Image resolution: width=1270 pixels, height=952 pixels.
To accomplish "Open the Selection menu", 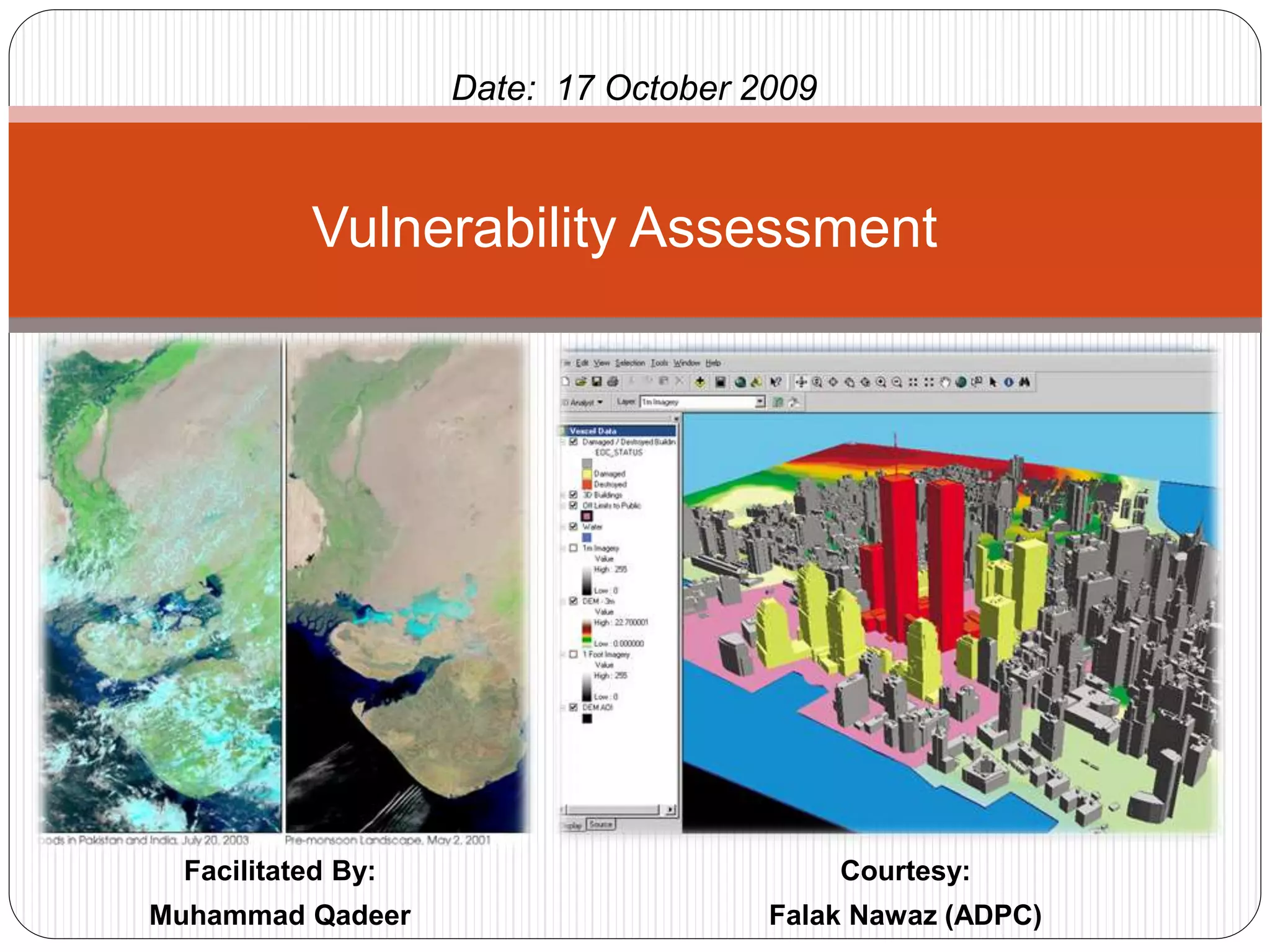I will [x=630, y=363].
